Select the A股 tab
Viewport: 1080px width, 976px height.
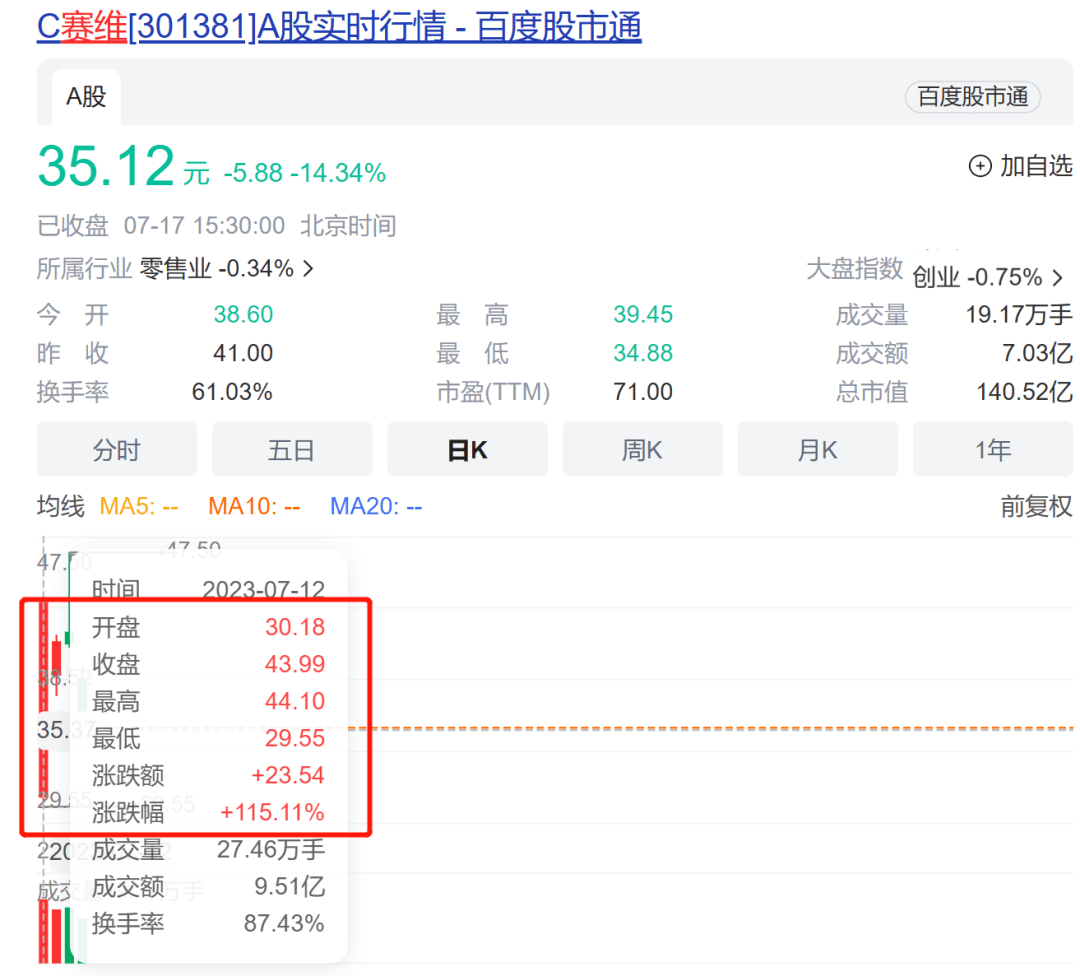point(86,97)
